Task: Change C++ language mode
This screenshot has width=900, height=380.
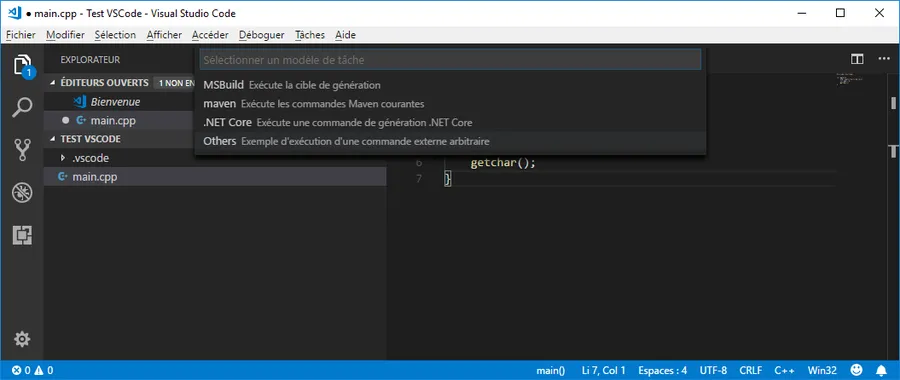Action: 785,370
